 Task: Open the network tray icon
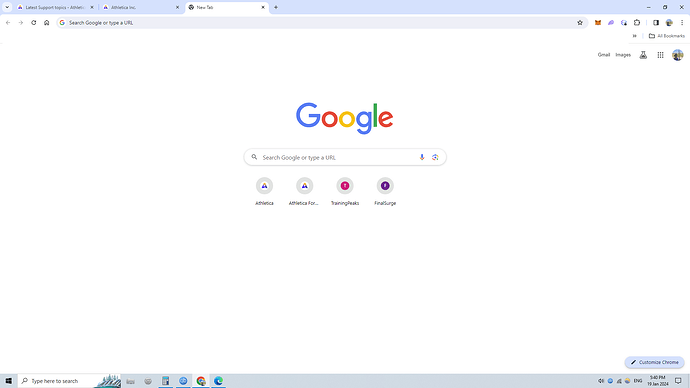coord(619,381)
